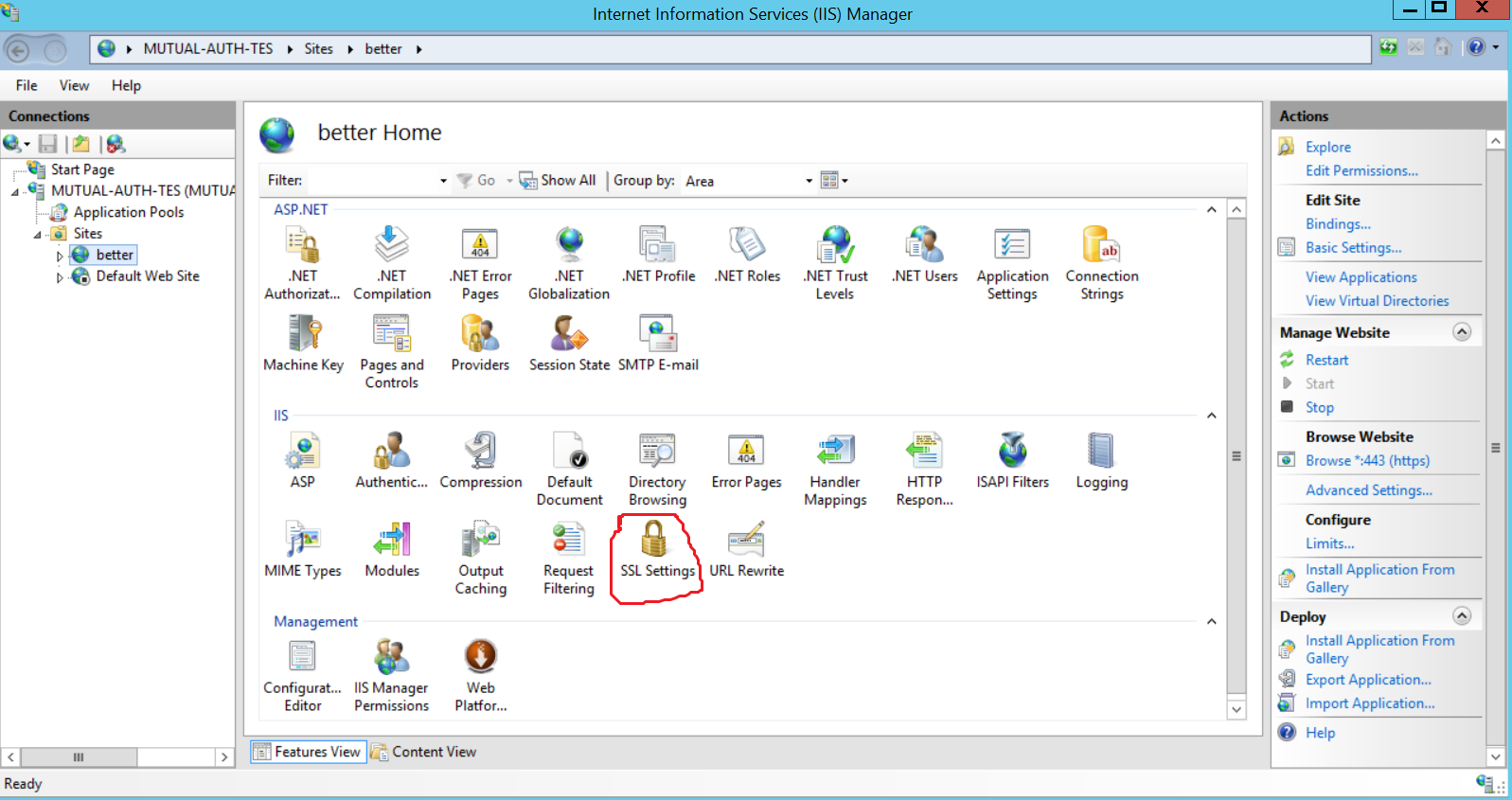Image resolution: width=1512 pixels, height=800 pixels.
Task: Open MIME Types feature
Action: point(303,550)
